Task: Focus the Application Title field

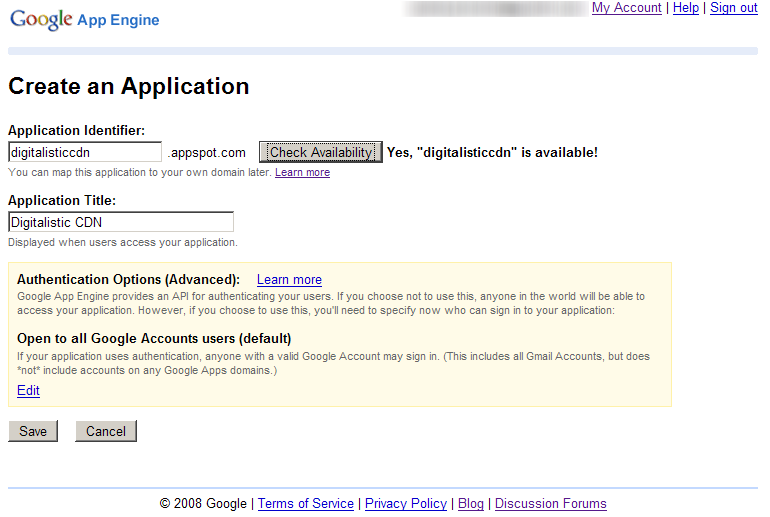Action: (x=121, y=222)
